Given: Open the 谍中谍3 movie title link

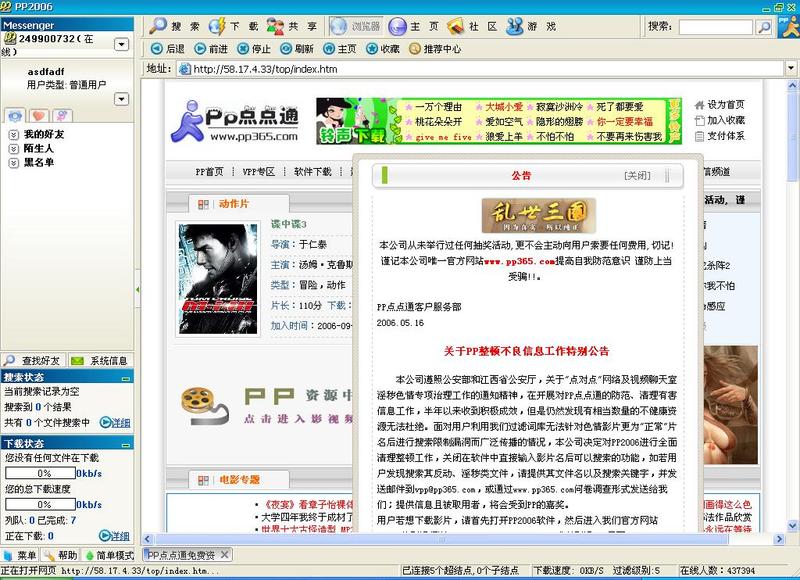Looking at the screenshot, I should coord(289,224).
